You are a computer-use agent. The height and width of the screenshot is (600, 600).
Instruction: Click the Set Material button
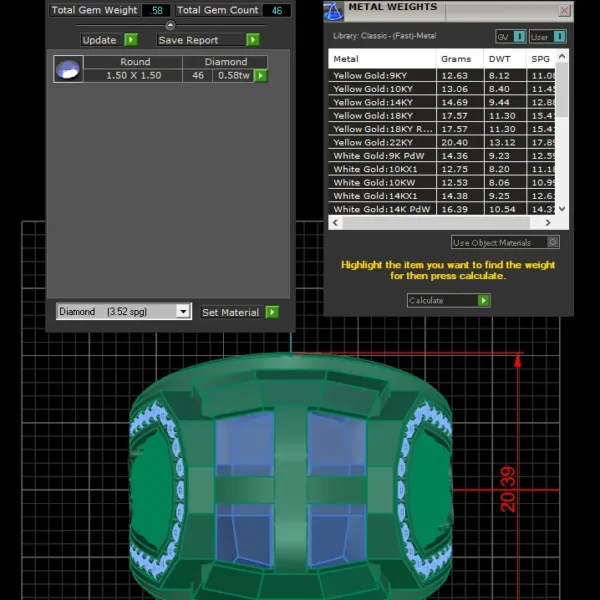tap(240, 312)
